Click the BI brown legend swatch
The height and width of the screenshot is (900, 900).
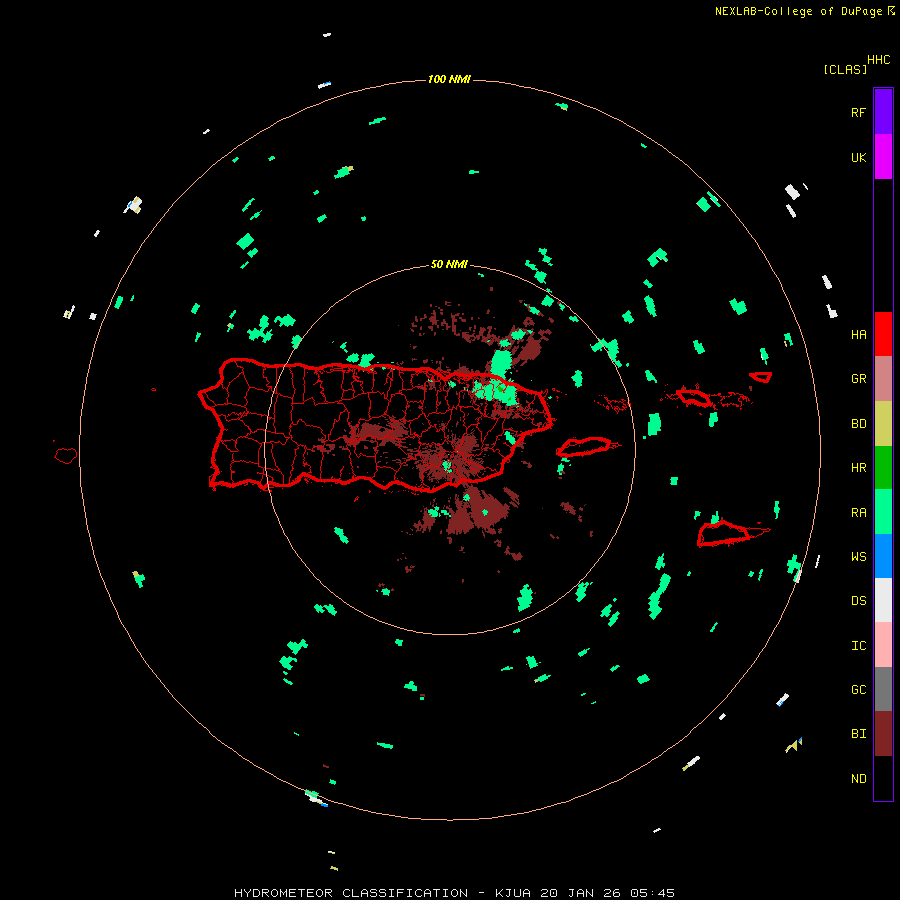click(883, 734)
